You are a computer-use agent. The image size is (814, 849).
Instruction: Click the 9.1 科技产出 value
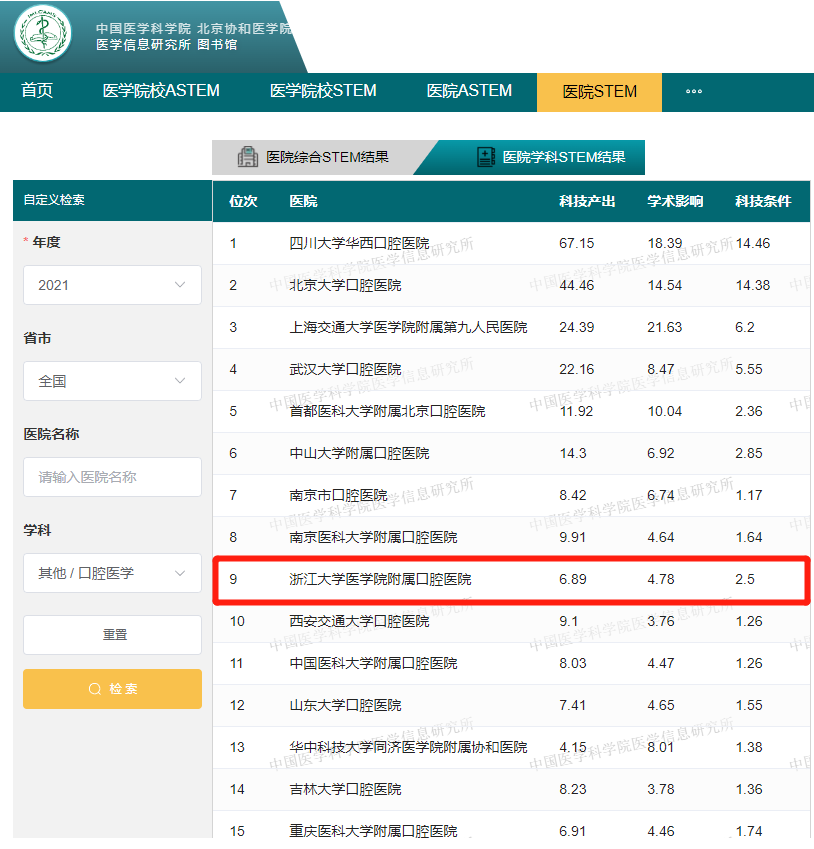point(568,621)
